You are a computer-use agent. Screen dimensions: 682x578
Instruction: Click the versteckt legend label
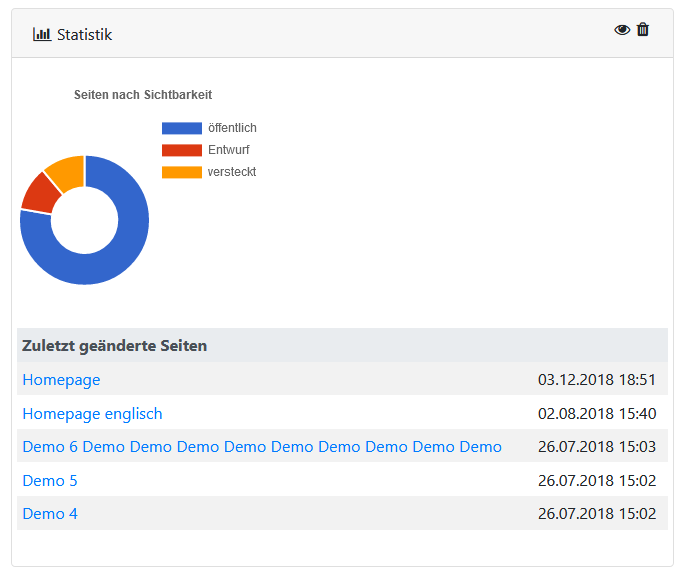click(232, 172)
